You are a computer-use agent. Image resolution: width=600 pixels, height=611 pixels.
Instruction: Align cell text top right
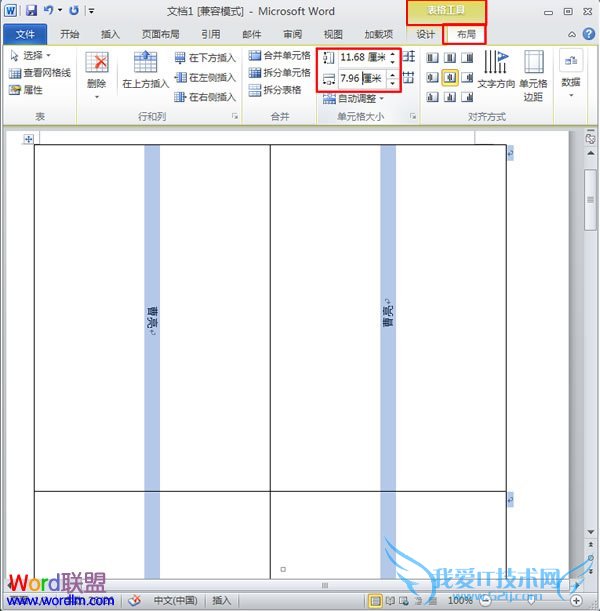point(467,58)
